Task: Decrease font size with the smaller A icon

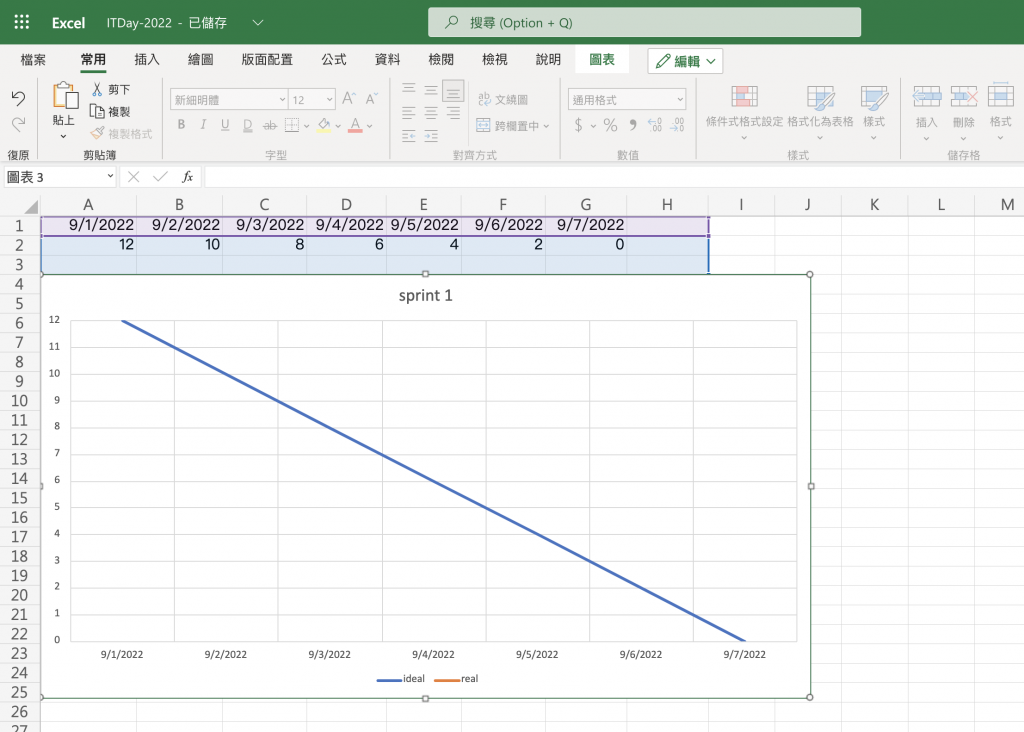Action: click(372, 99)
